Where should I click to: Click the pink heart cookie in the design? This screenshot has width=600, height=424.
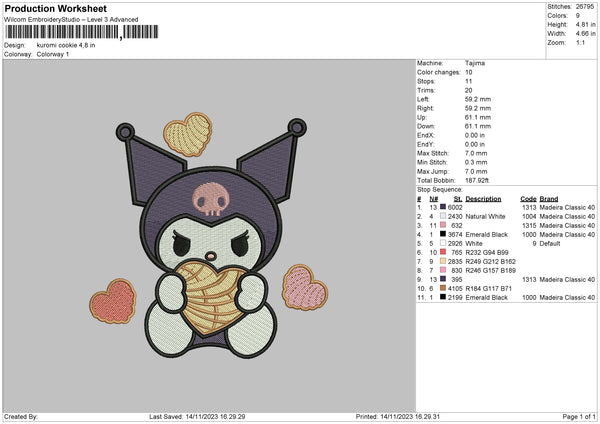[305, 287]
